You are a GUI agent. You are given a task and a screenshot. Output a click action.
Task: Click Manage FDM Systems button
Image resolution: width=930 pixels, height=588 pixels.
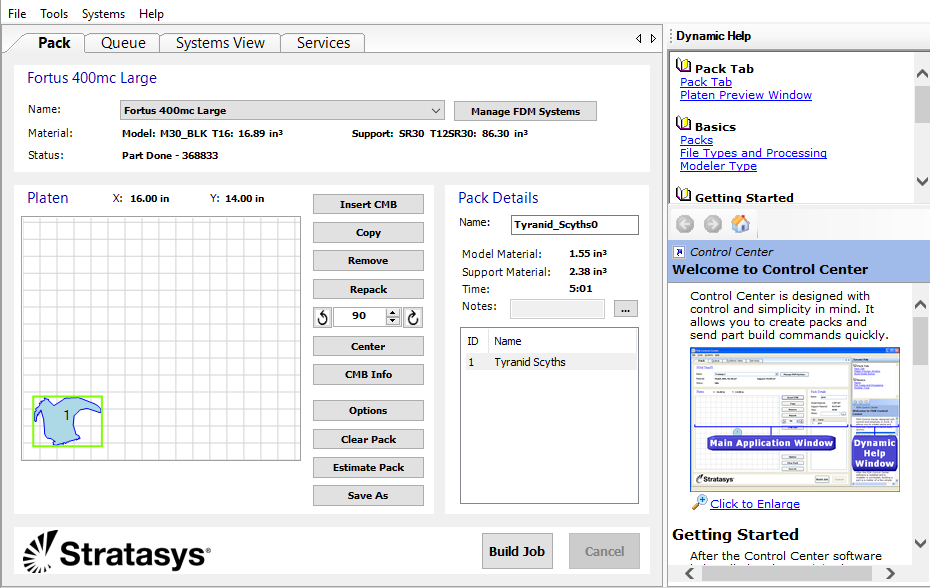coord(525,111)
